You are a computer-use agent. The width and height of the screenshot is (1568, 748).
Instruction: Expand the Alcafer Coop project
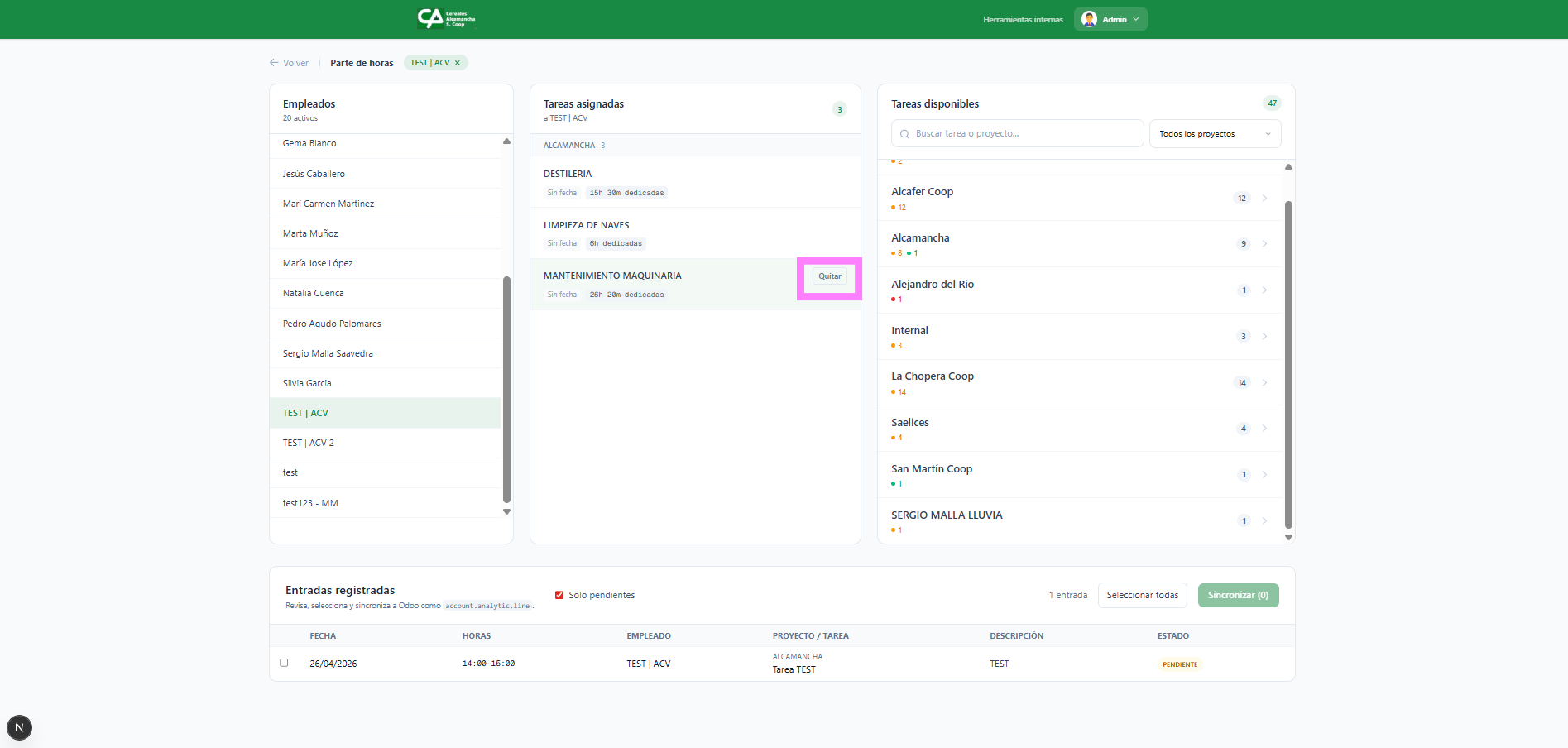coord(1264,198)
